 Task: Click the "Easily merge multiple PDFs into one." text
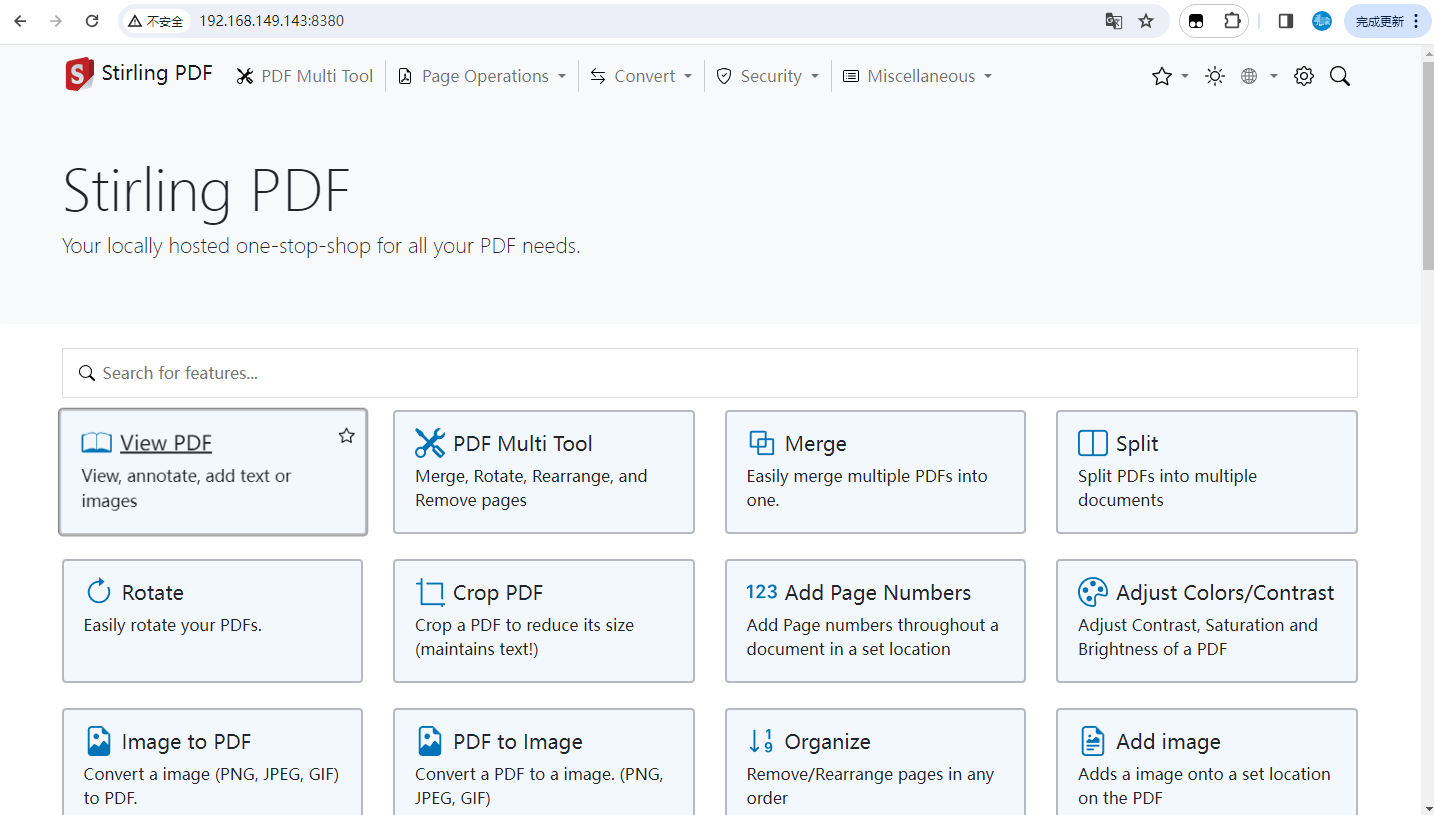(867, 488)
